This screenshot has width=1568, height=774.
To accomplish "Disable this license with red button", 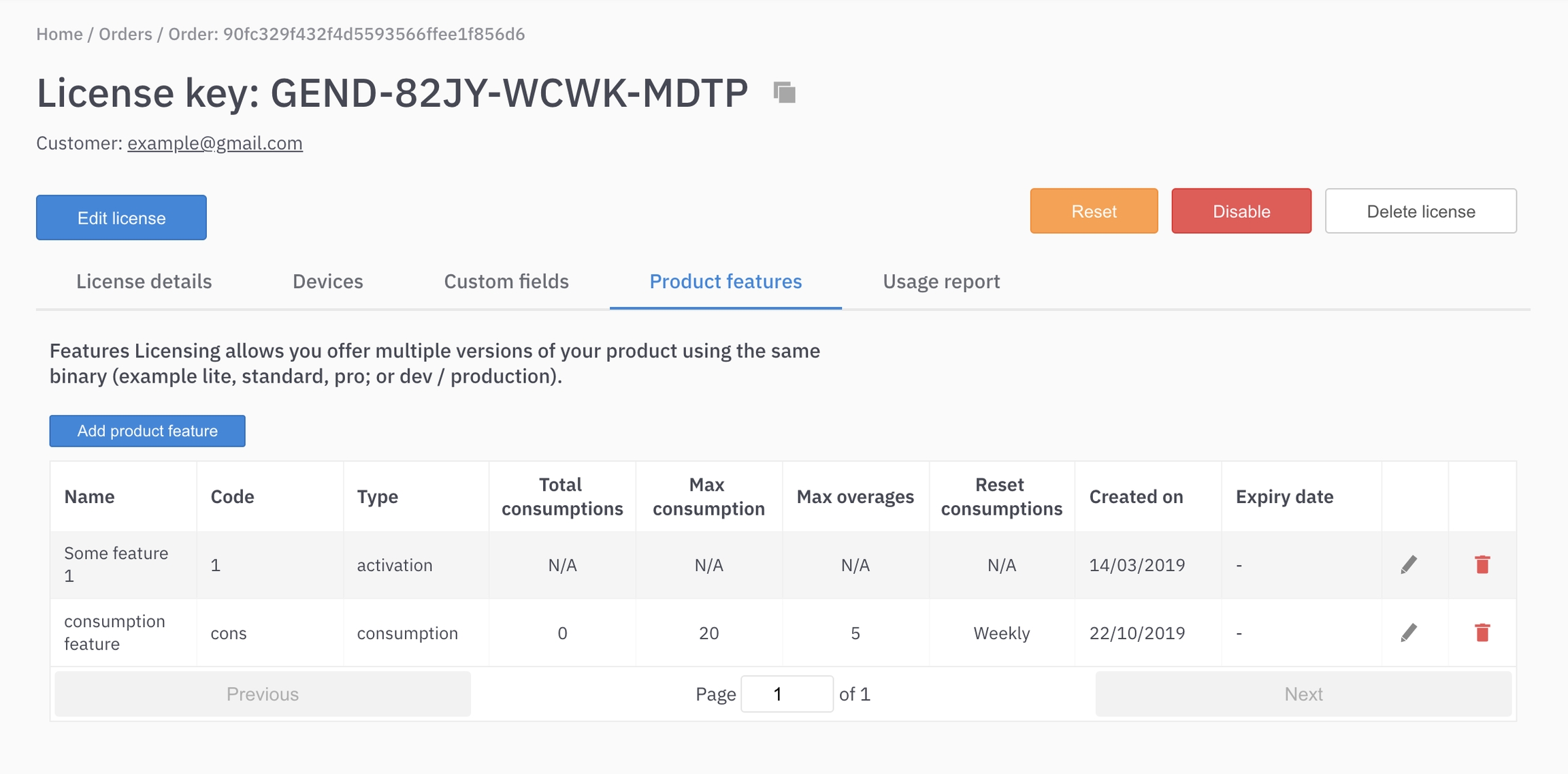I will tap(1241, 211).
